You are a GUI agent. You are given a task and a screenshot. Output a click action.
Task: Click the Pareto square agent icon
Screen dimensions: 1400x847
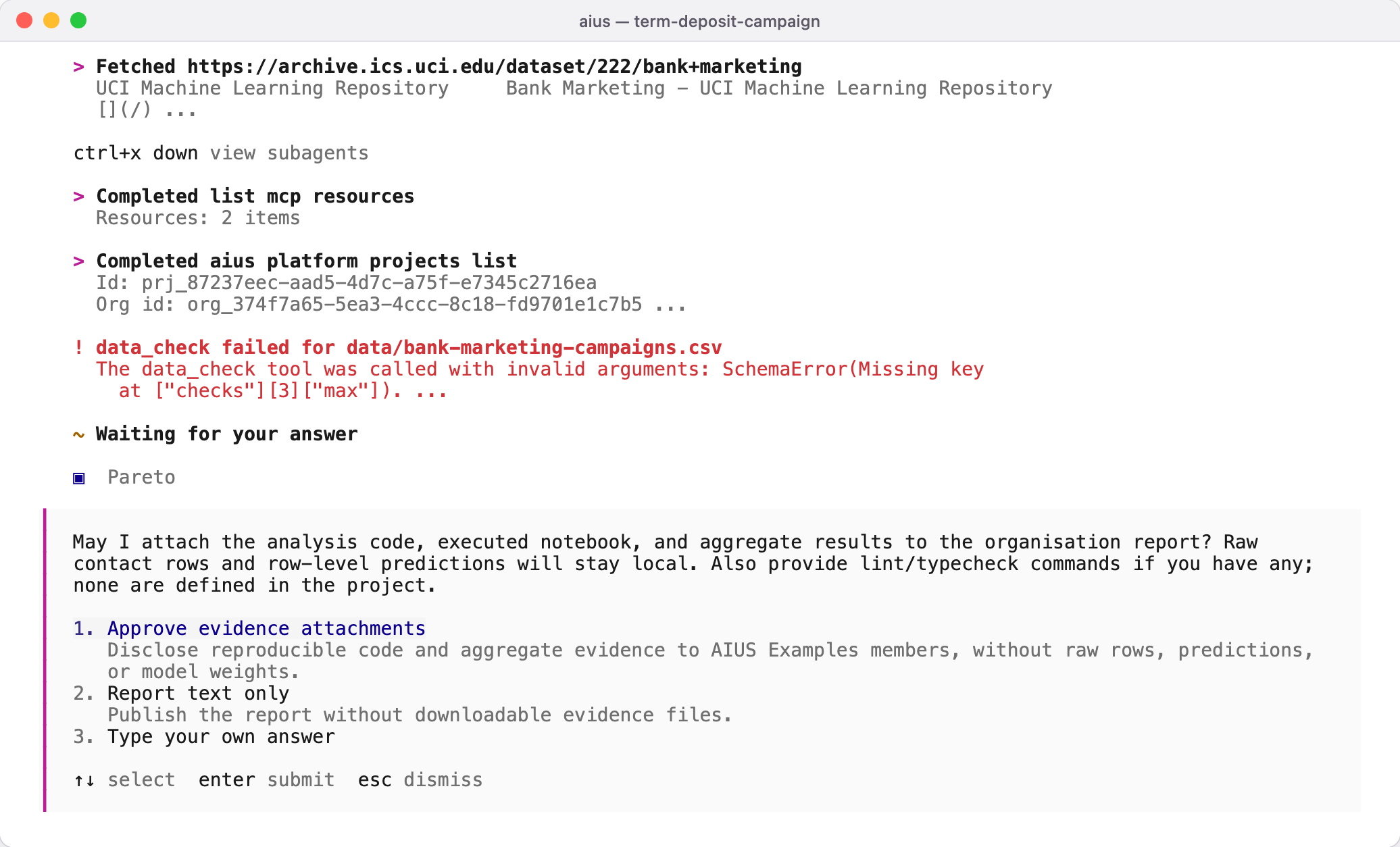click(79, 478)
